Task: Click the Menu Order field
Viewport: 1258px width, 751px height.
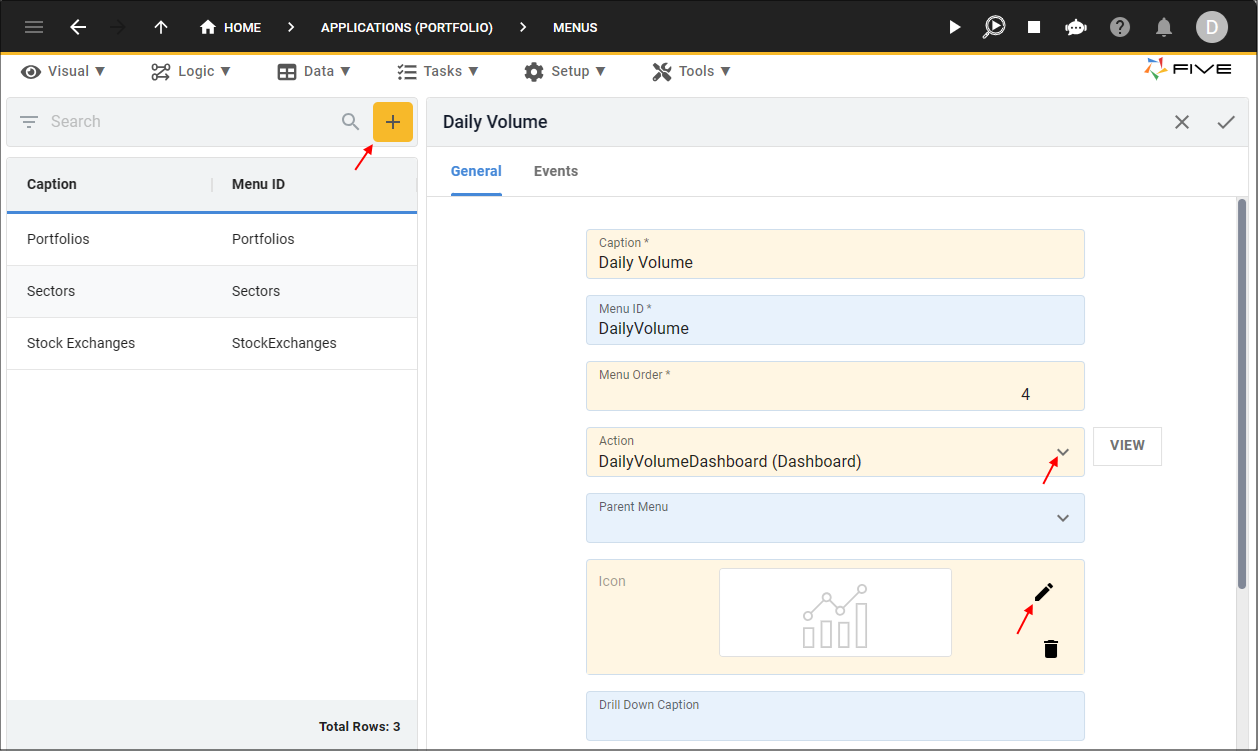Action: (835, 386)
